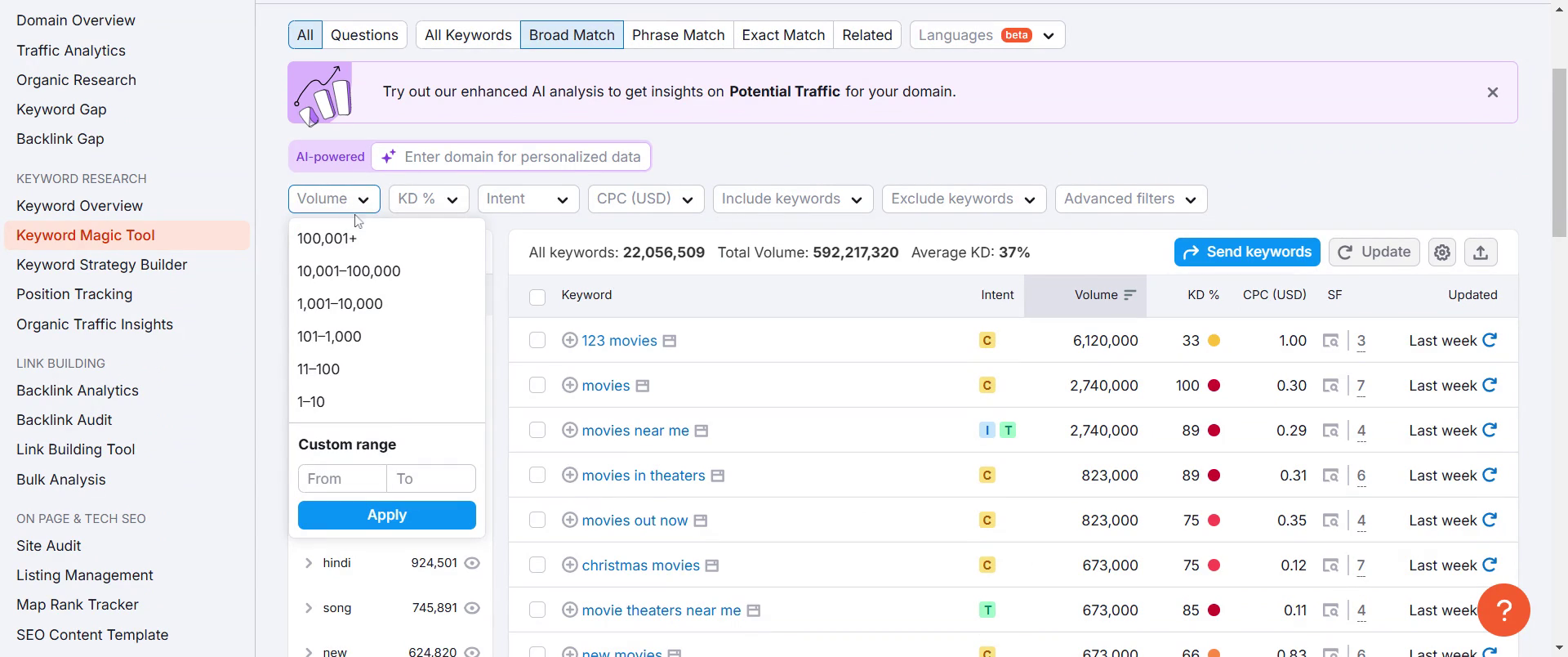The image size is (1568, 657).
Task: Open the CPC (USD) filter dropdown
Action: [x=645, y=199]
